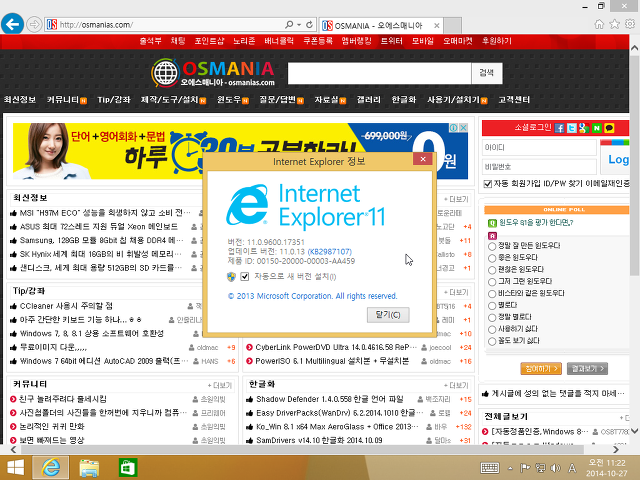The height and width of the screenshot is (480, 640).
Task: Close the Internet Explorer 정보 dialog
Action: pos(423,159)
